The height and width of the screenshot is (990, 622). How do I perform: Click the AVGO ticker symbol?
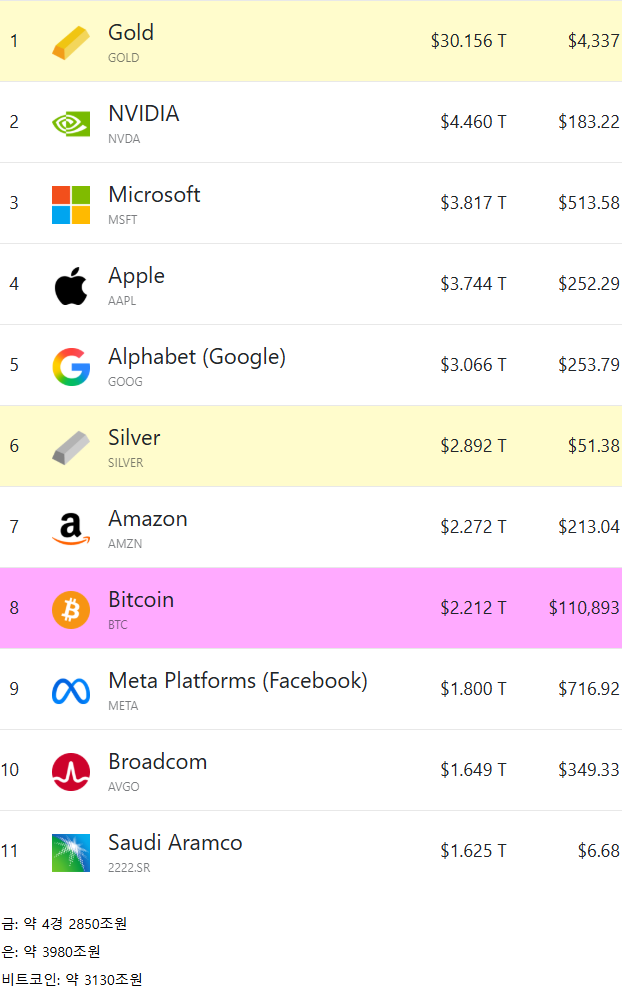[124, 787]
